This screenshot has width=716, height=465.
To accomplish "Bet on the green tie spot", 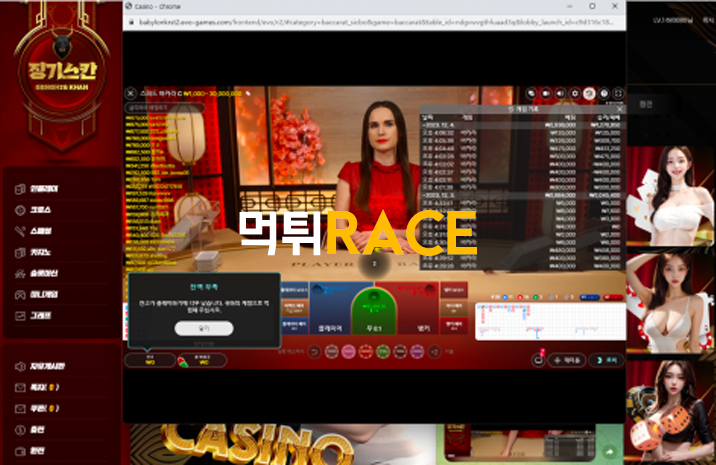I will tap(374, 313).
